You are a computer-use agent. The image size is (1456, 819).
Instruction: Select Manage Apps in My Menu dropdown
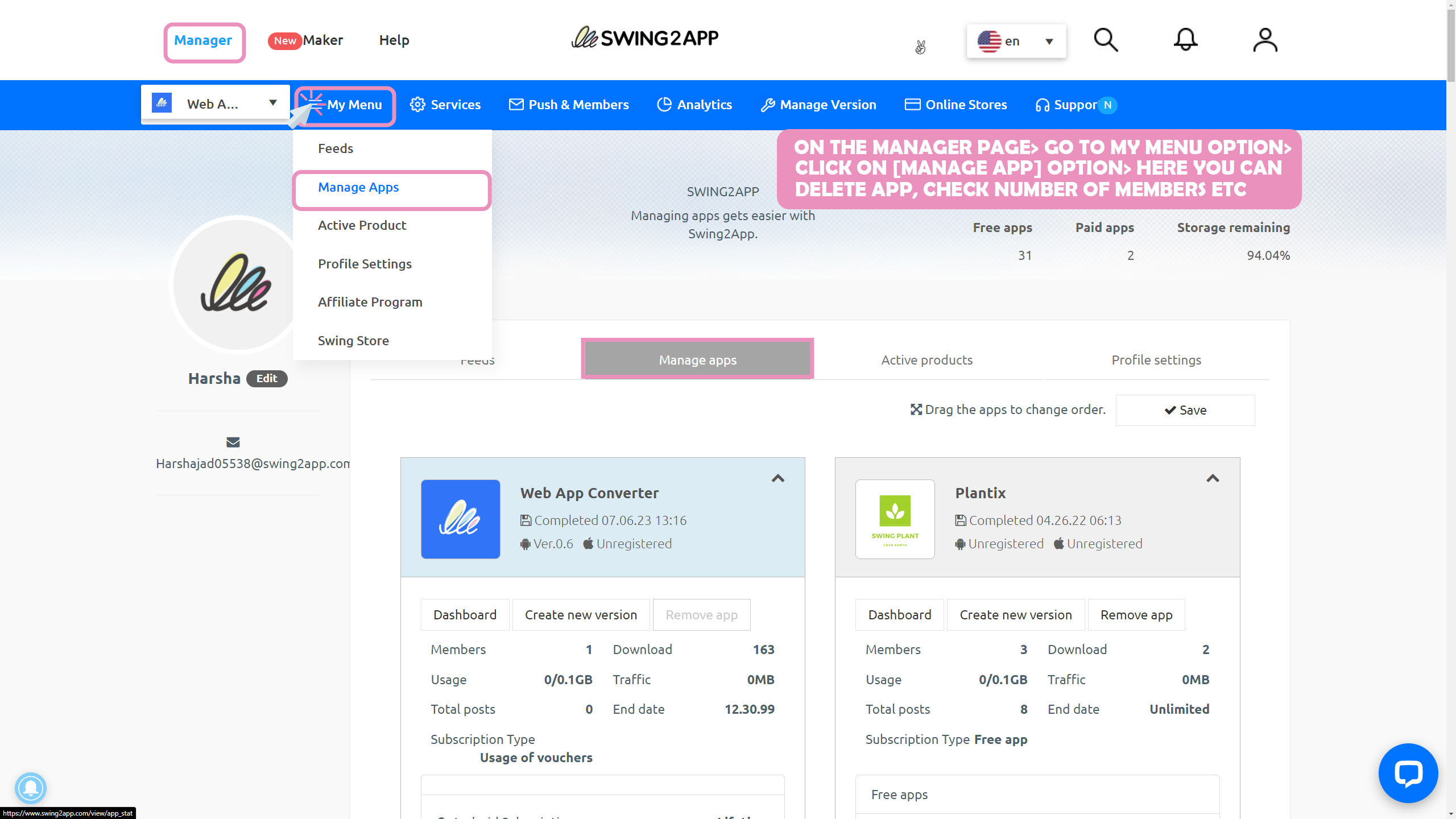pos(358,187)
